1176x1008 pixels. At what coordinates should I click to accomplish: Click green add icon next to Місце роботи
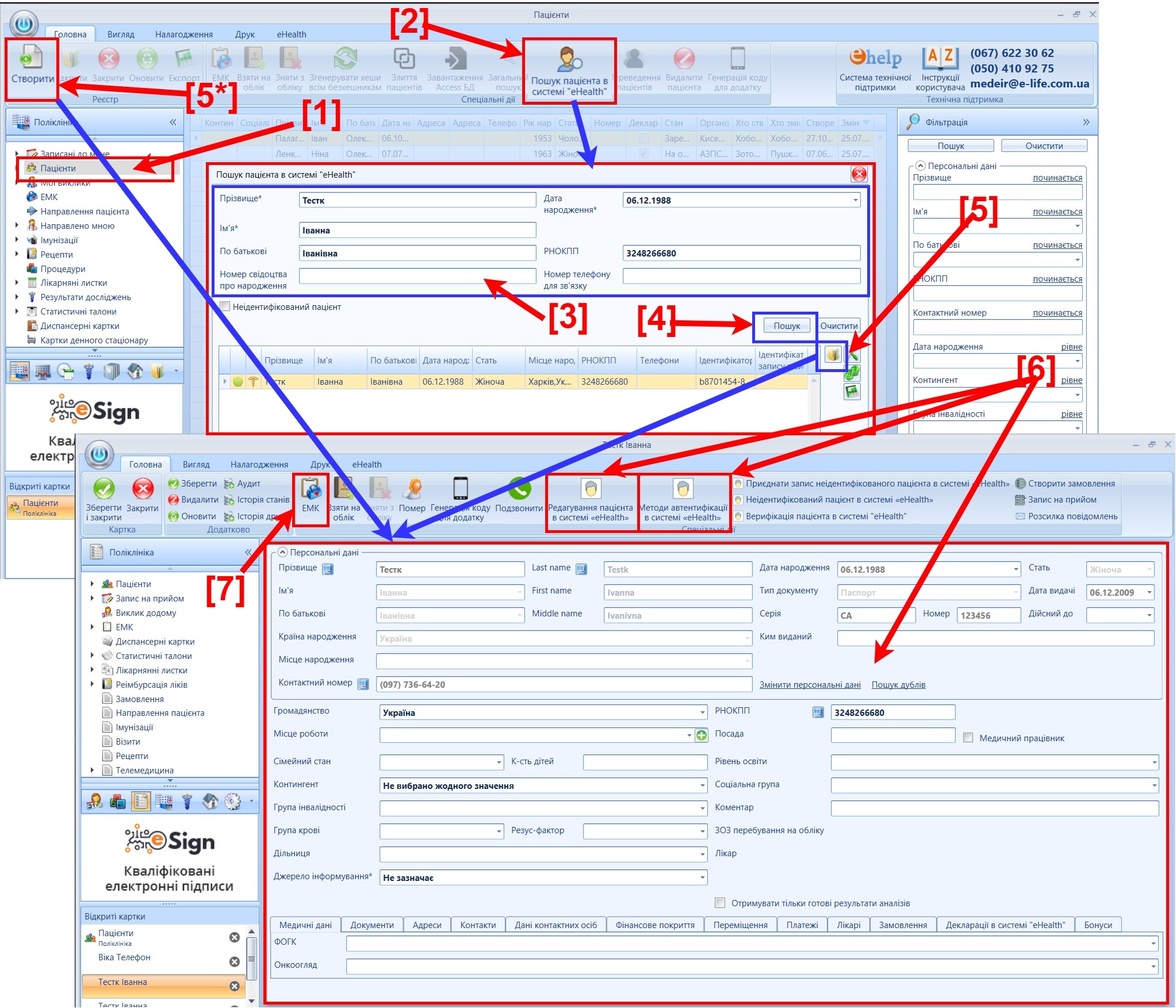point(701,735)
